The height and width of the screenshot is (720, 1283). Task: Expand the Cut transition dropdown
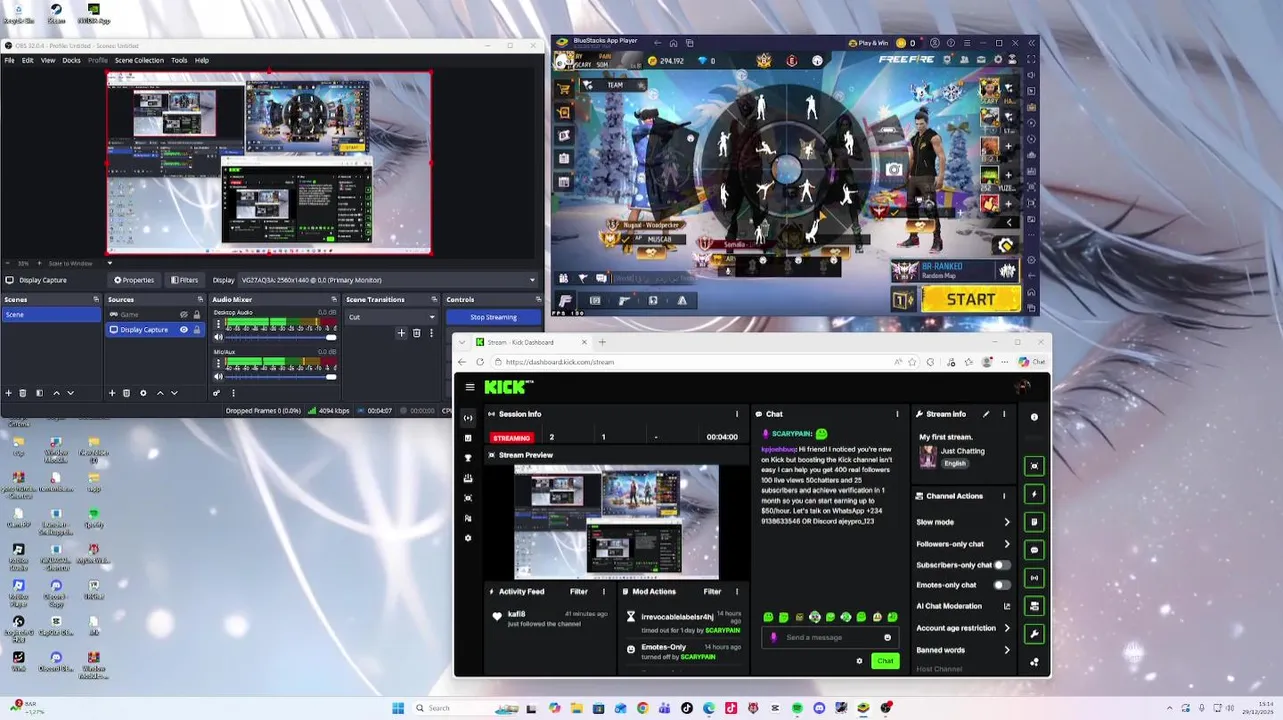(x=391, y=317)
